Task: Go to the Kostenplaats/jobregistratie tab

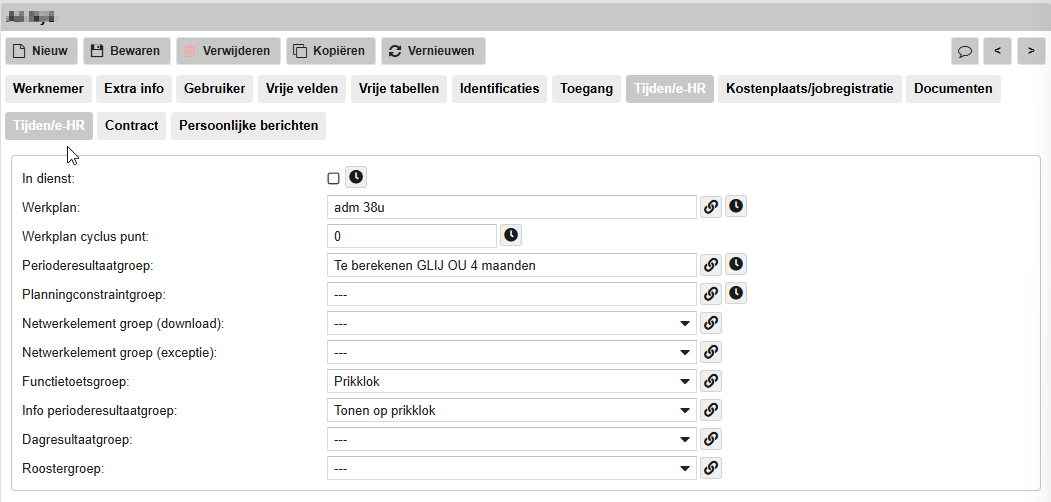Action: 810,89
